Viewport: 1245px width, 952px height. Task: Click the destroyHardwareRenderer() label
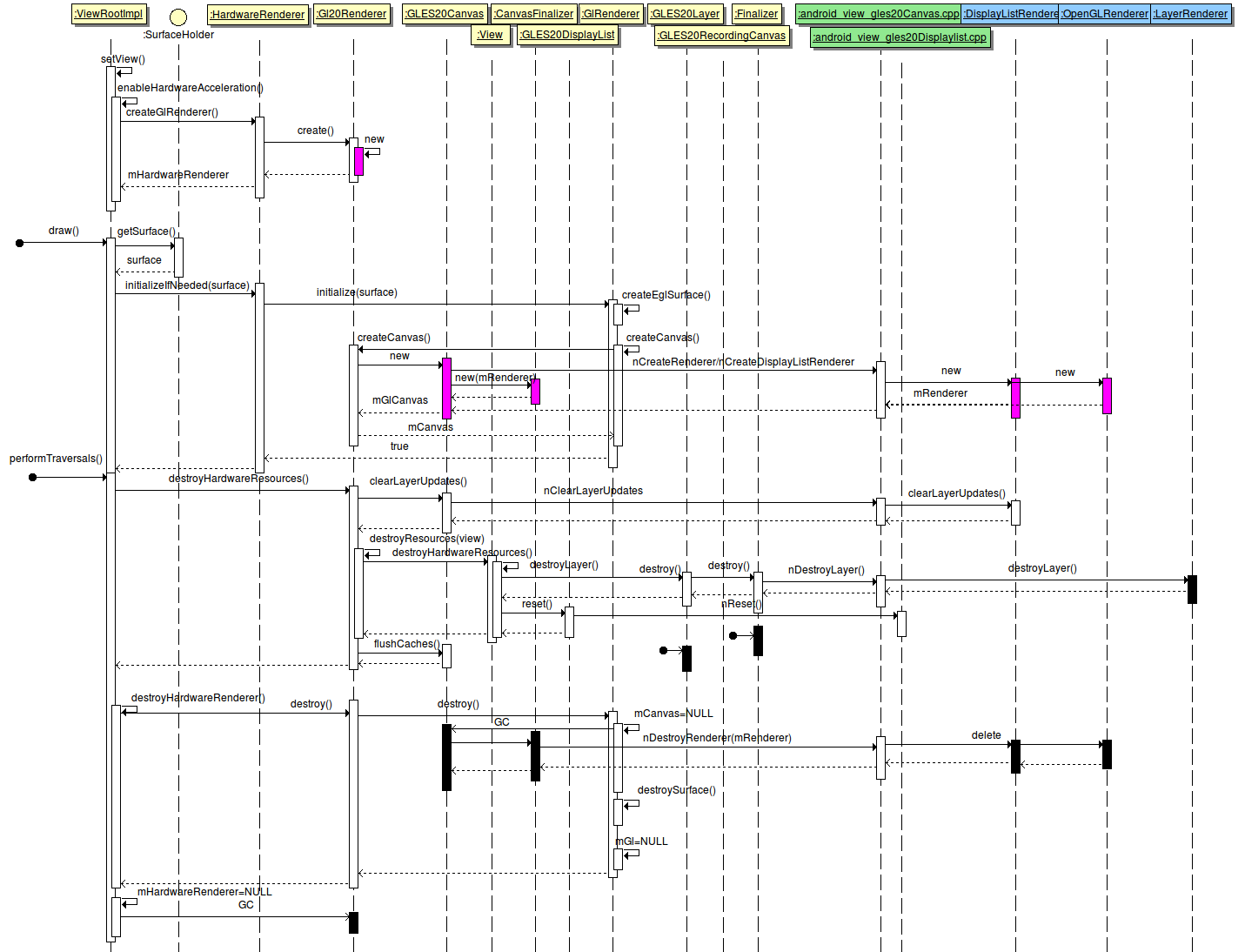tap(198, 698)
